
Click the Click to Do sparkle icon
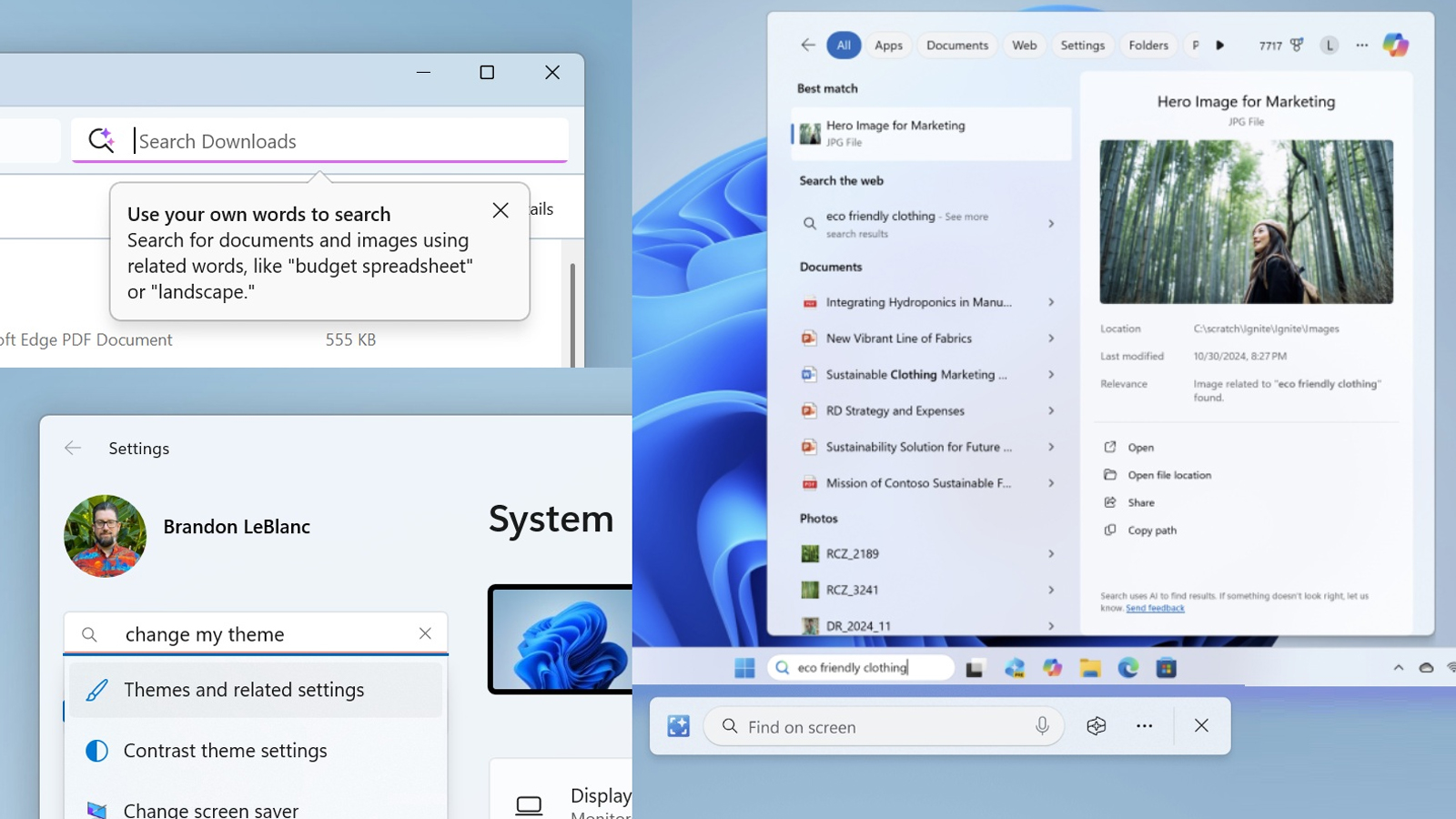pyautogui.click(x=679, y=726)
